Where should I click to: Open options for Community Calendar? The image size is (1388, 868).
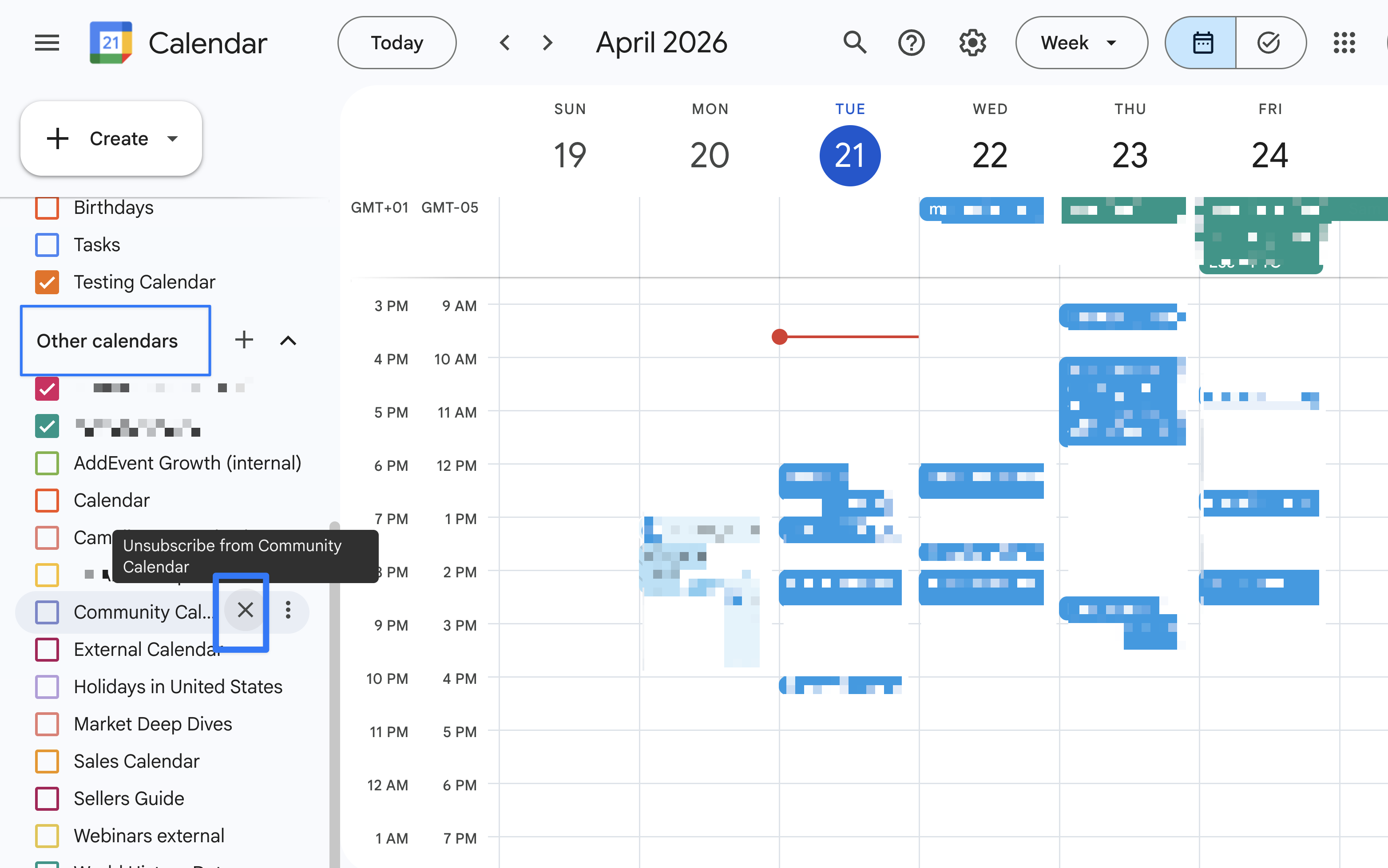[288, 610]
